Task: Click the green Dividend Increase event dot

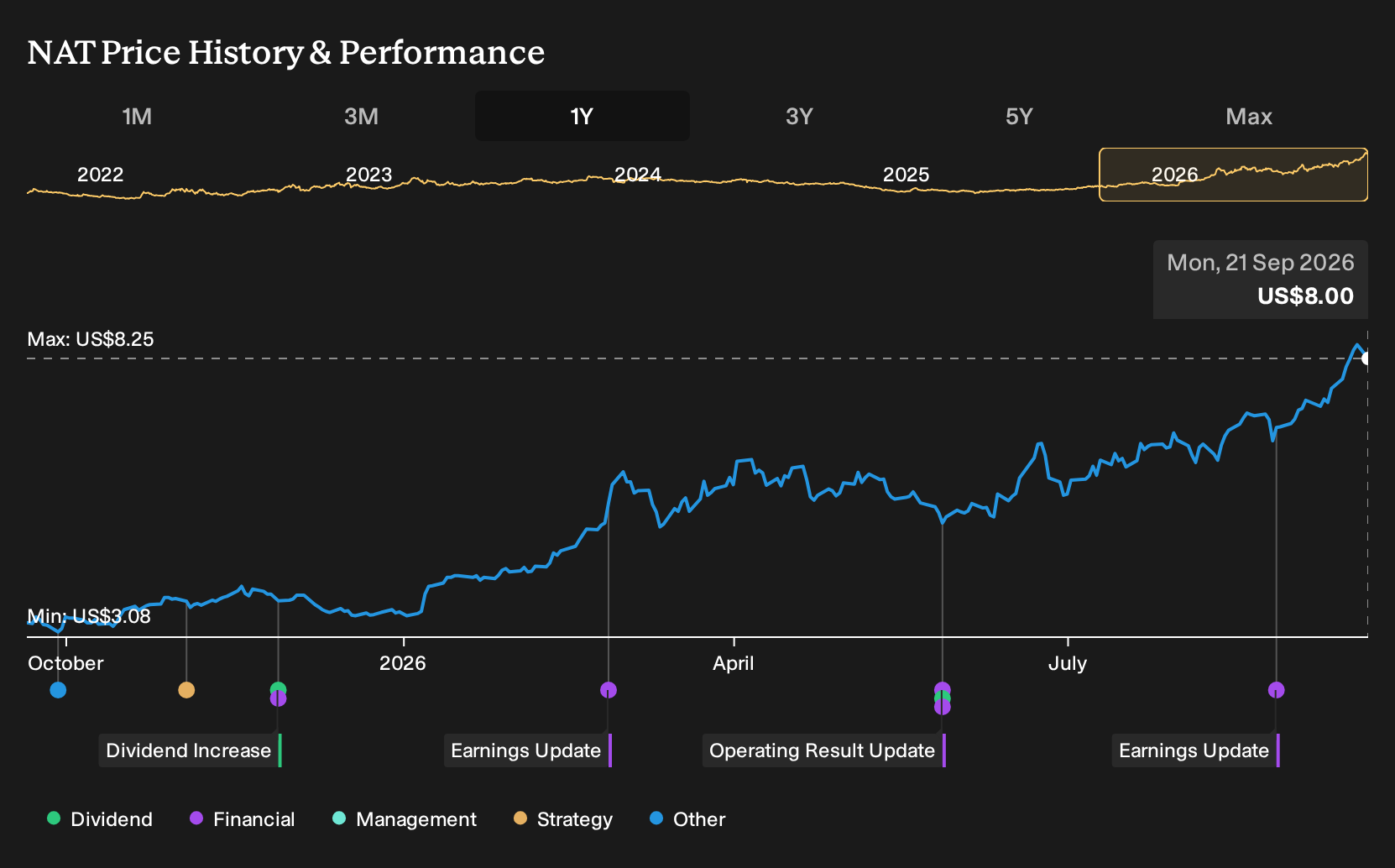Action: 278,689
